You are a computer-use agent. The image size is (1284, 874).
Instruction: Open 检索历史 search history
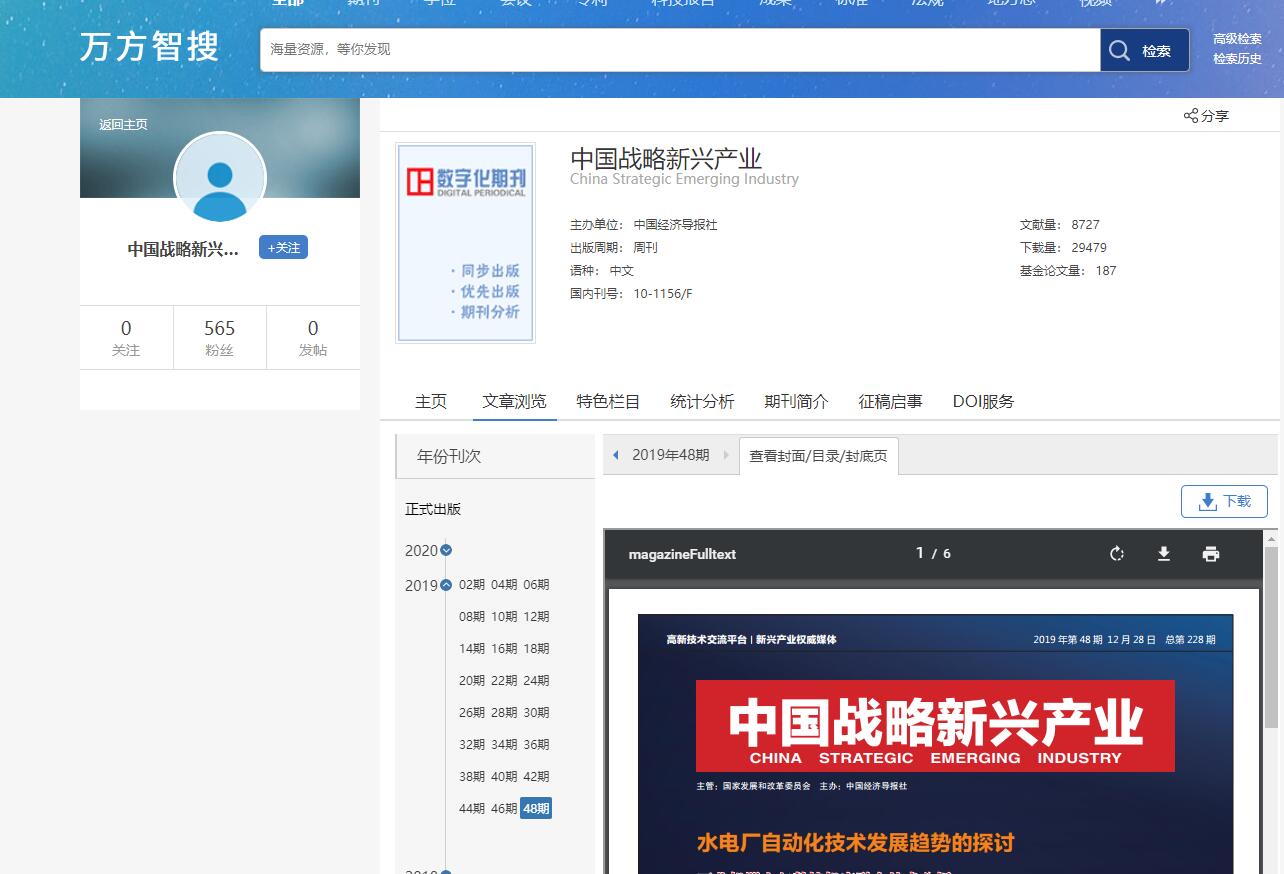(x=1237, y=59)
